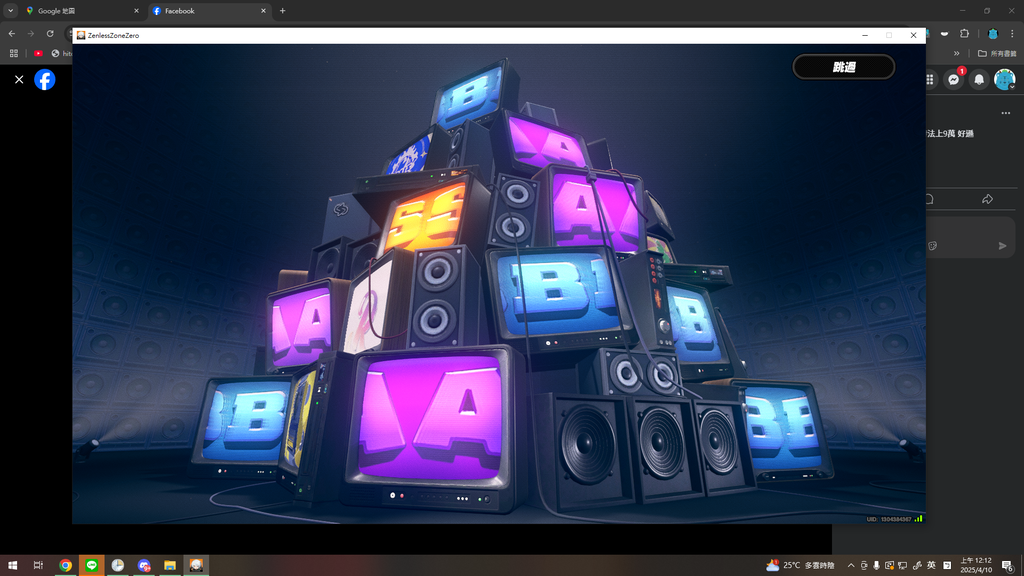
Task: Click the UID text in the game corner
Action: coord(888,519)
